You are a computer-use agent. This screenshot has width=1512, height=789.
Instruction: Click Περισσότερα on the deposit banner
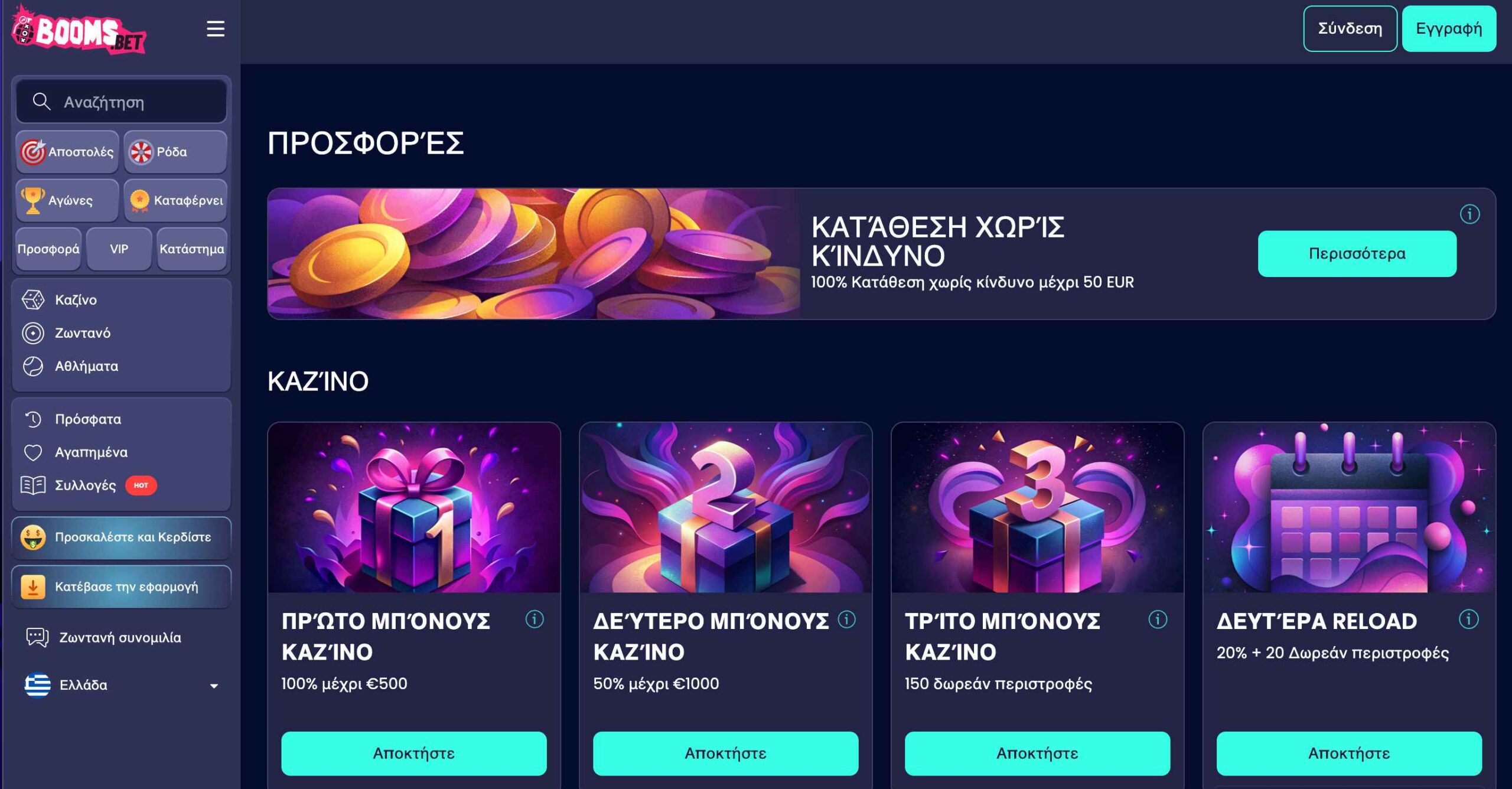(x=1357, y=253)
